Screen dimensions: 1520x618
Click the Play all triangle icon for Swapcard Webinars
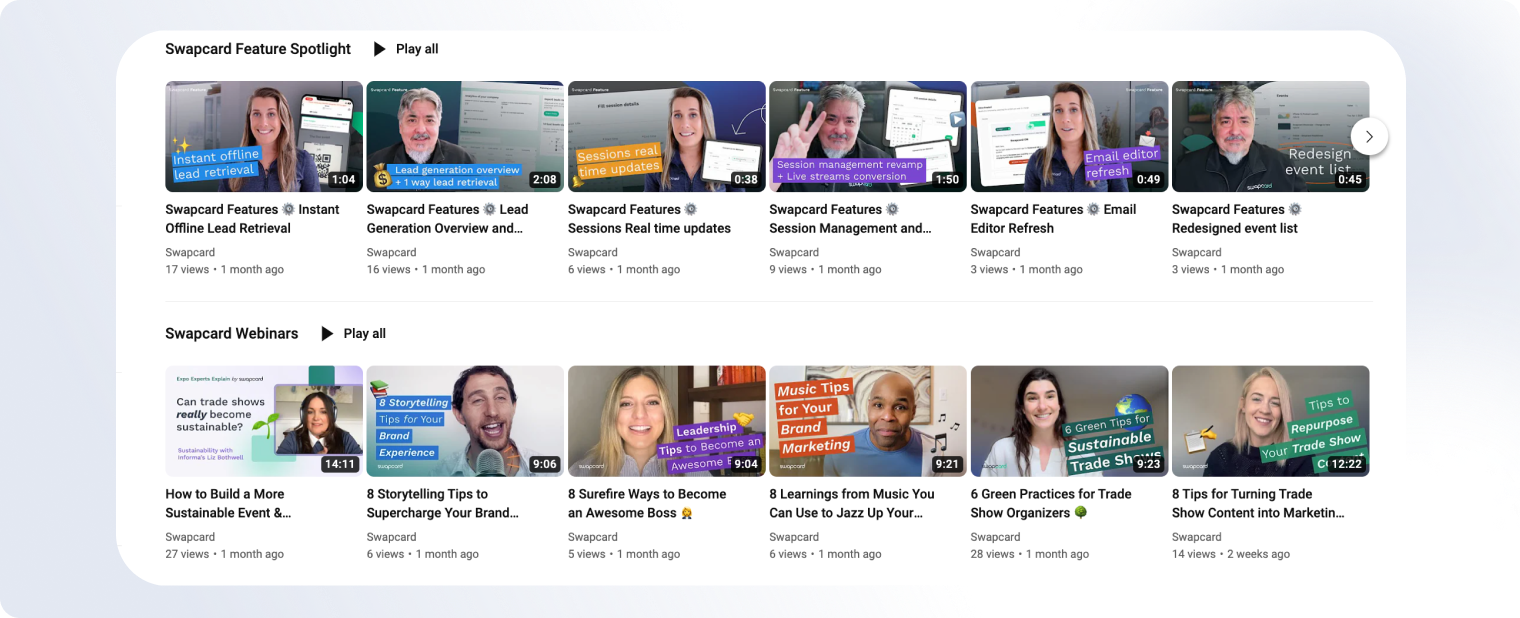point(327,334)
